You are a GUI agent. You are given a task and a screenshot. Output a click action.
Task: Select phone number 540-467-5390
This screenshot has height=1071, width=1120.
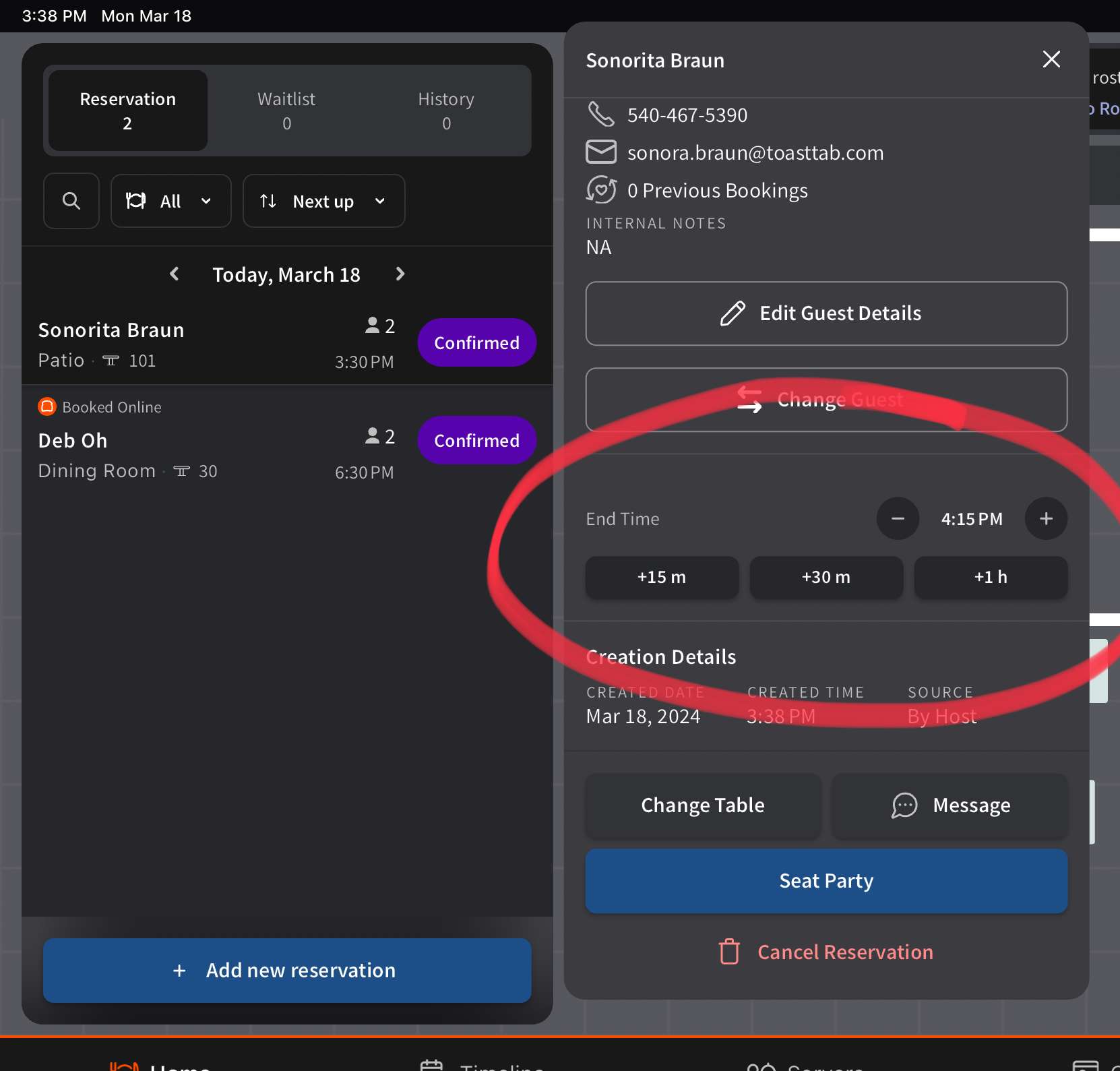[x=687, y=115]
